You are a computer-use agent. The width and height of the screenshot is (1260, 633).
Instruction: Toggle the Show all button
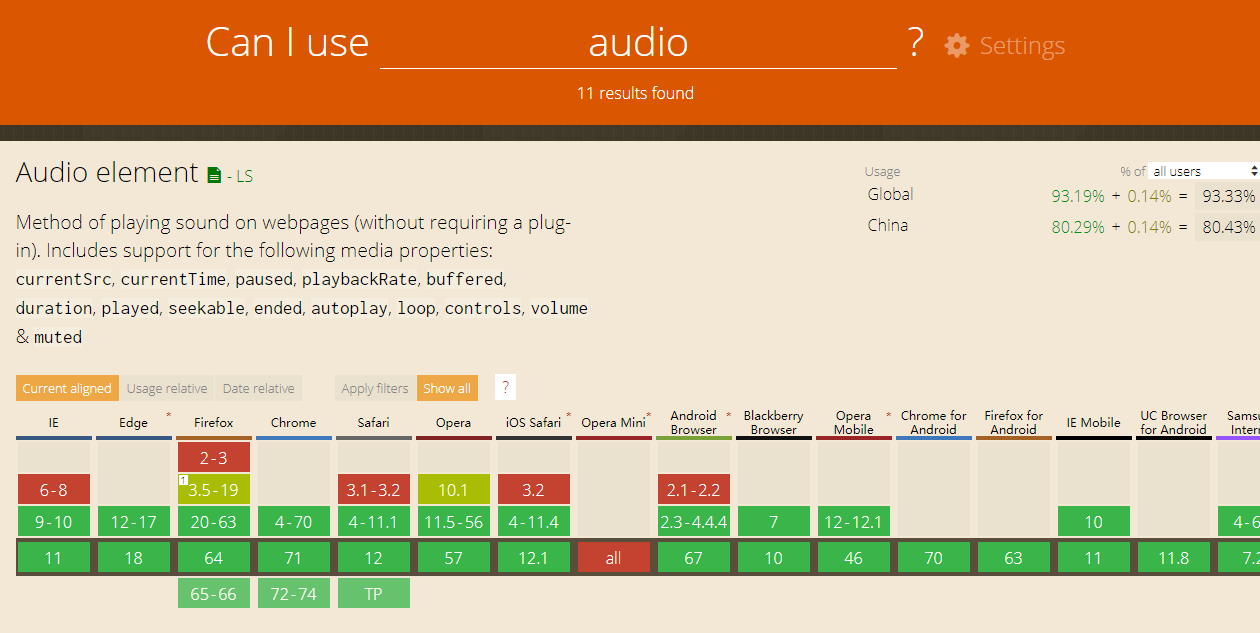[x=447, y=388]
